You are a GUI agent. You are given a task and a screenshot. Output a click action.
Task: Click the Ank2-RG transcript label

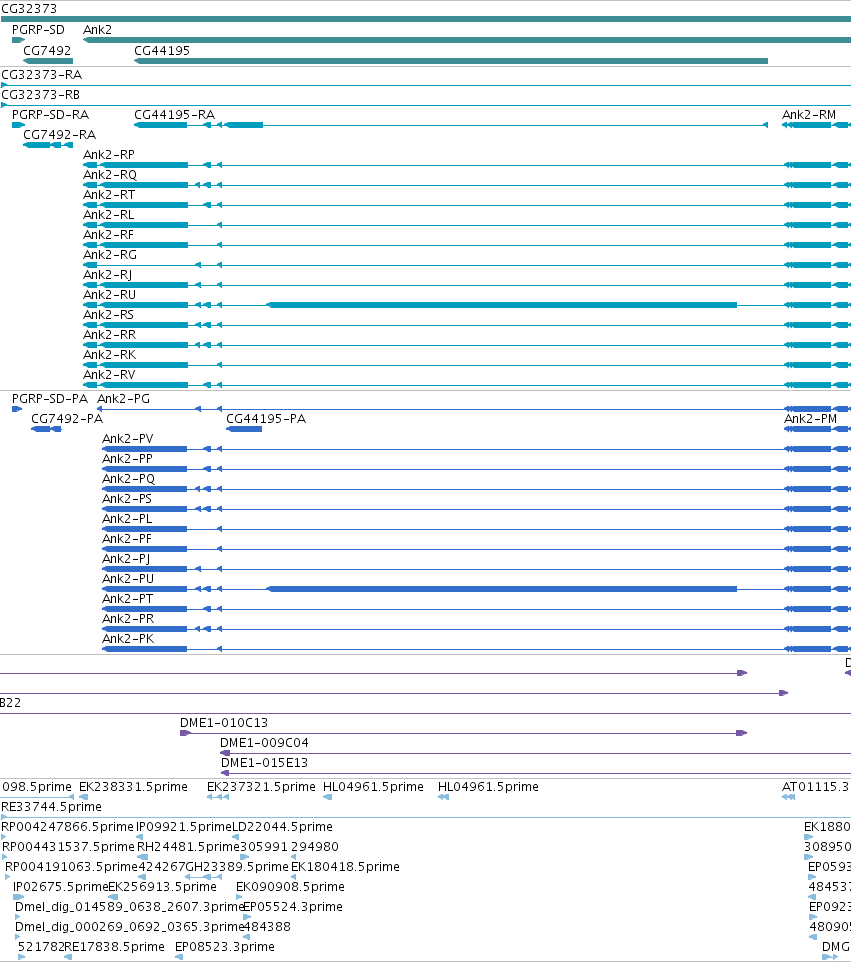tap(110, 255)
